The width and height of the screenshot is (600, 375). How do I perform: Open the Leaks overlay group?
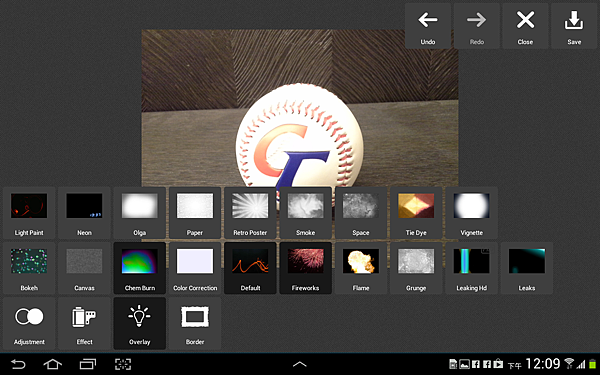point(527,268)
